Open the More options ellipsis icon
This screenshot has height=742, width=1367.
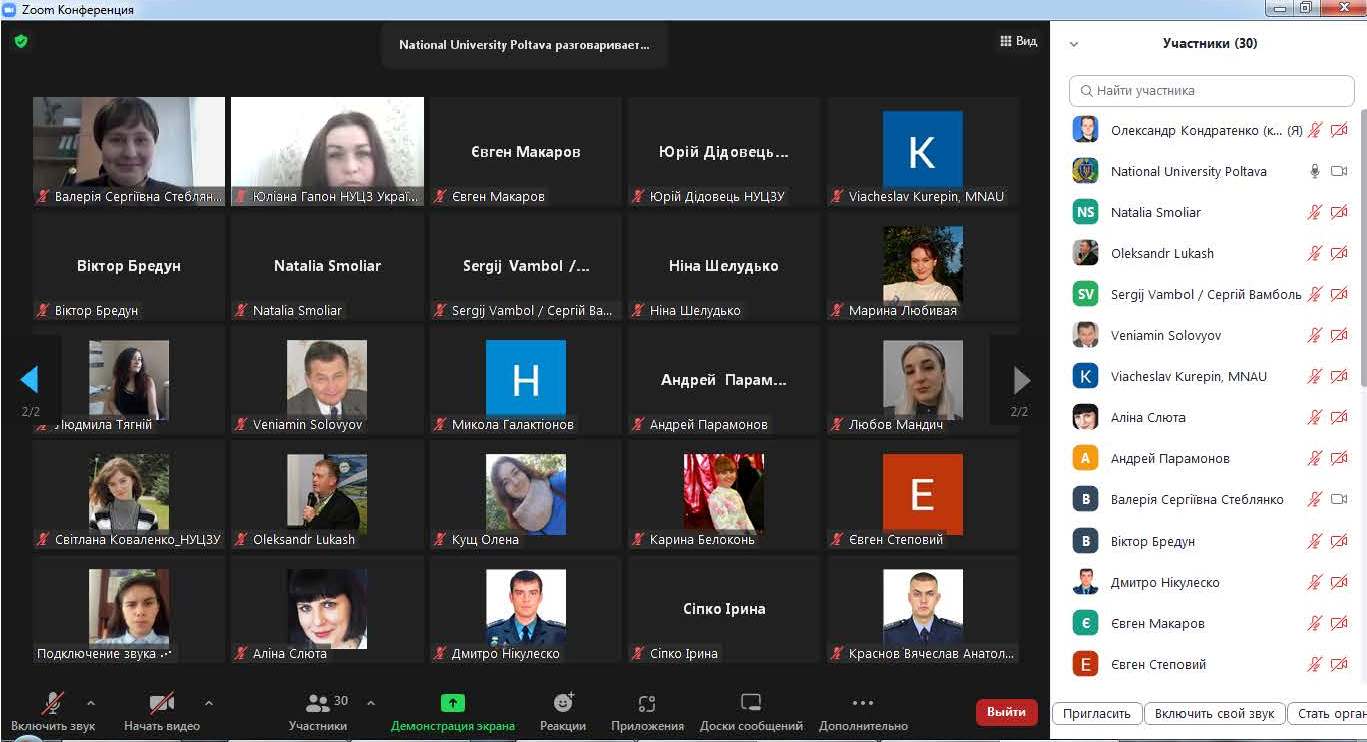pyautogui.click(x=863, y=703)
